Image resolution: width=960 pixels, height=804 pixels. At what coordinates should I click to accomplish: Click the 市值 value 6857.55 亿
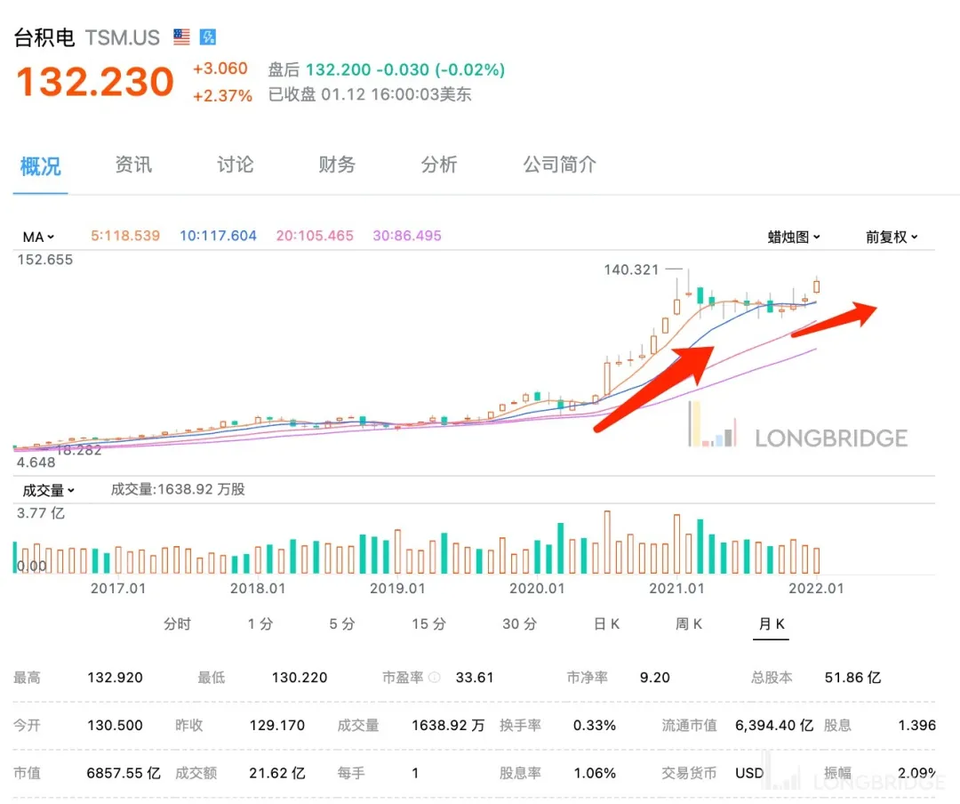click(x=124, y=773)
